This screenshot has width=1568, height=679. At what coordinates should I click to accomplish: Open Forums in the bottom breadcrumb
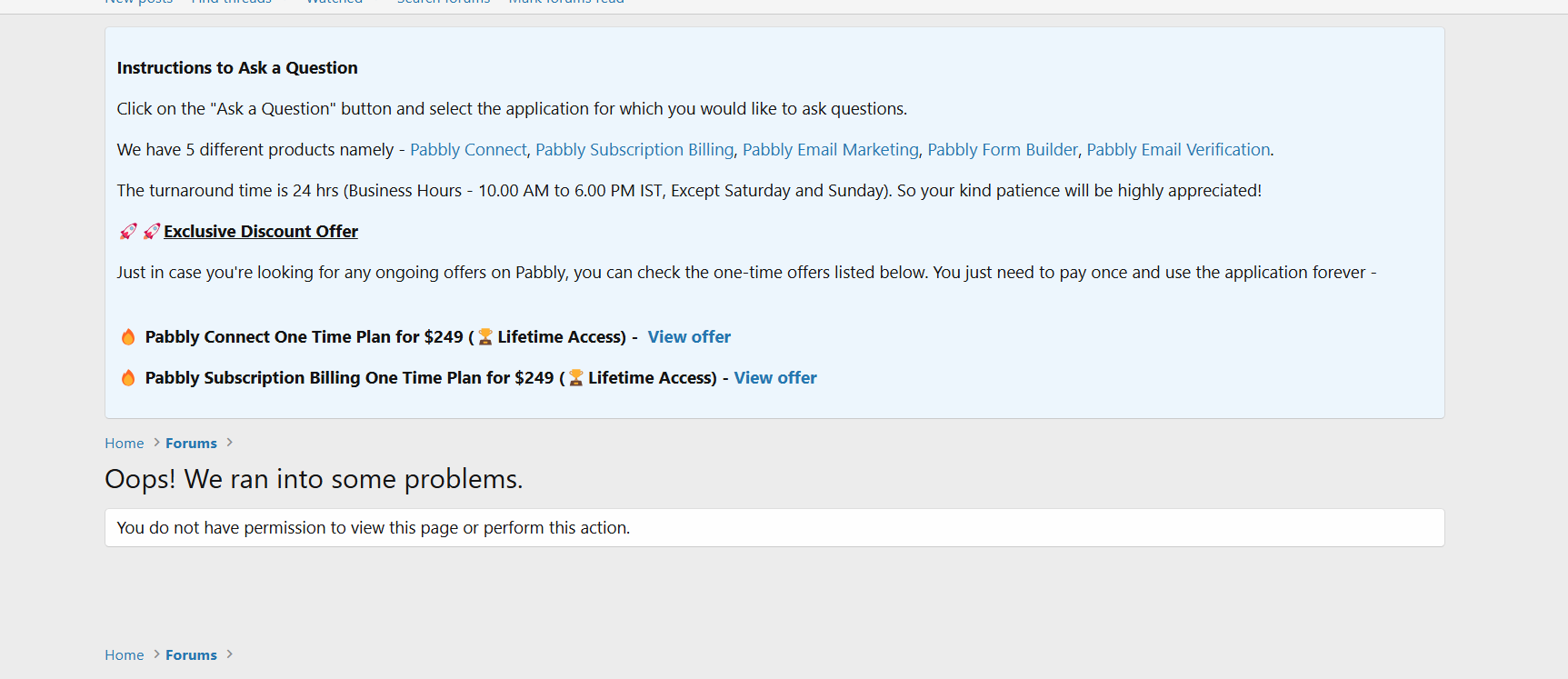tap(191, 655)
